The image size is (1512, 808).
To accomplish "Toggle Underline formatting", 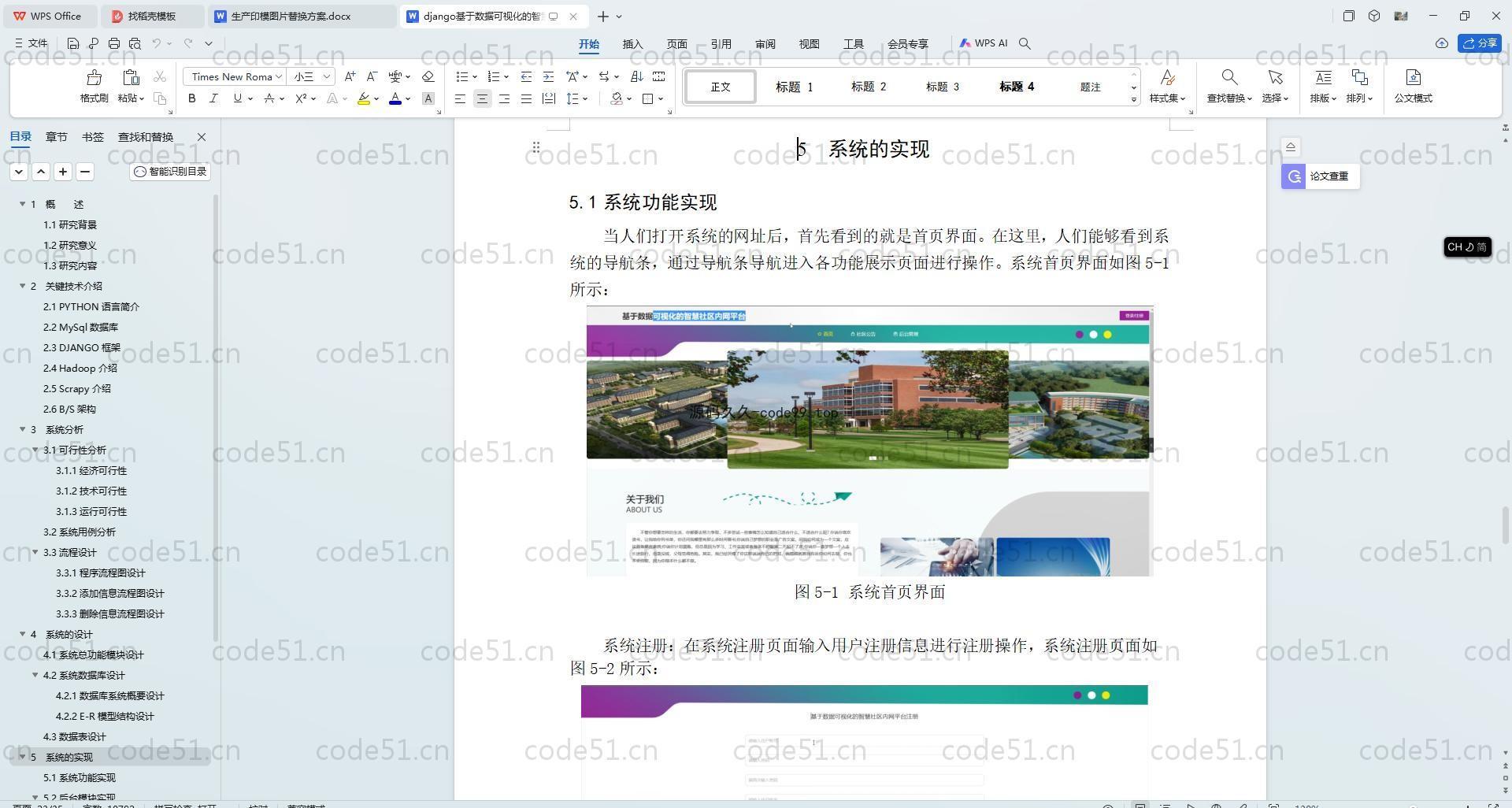I will click(237, 98).
